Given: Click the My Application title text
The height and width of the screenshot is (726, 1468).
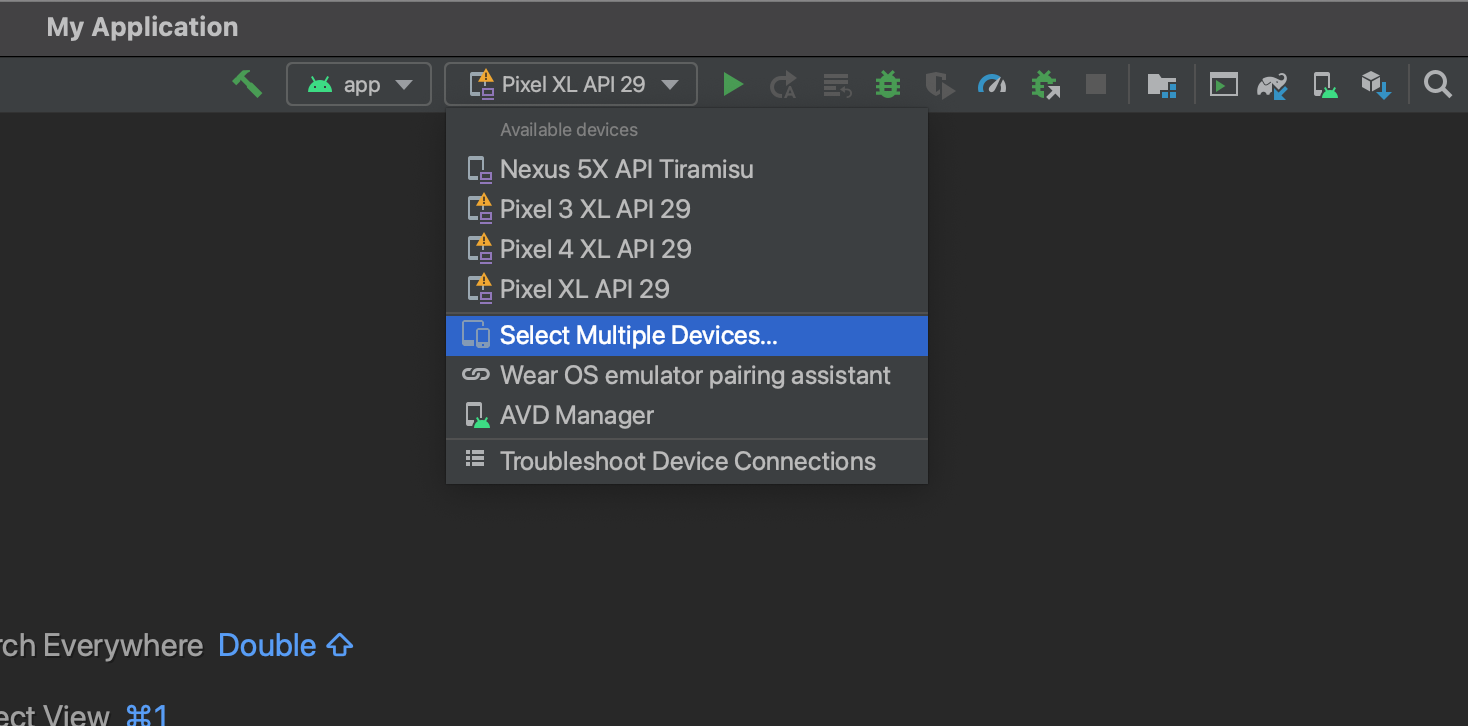Looking at the screenshot, I should coord(142,27).
